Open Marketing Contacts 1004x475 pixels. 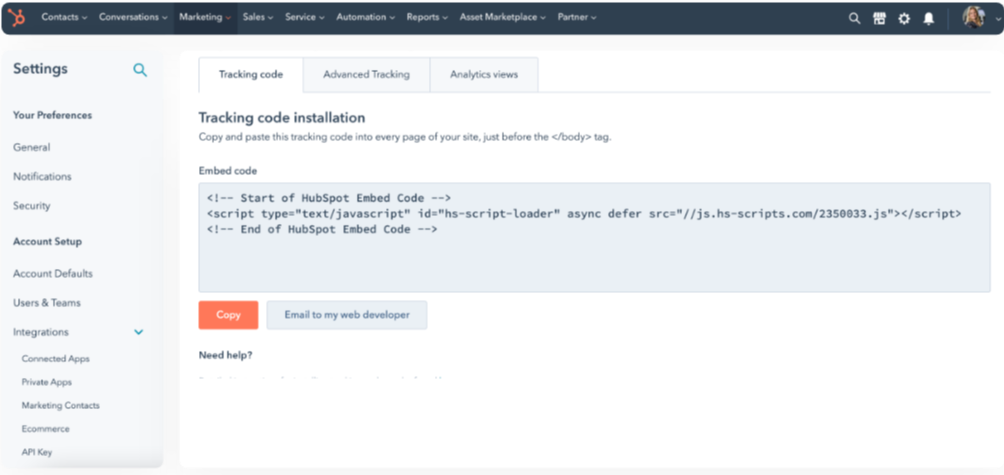(61, 406)
